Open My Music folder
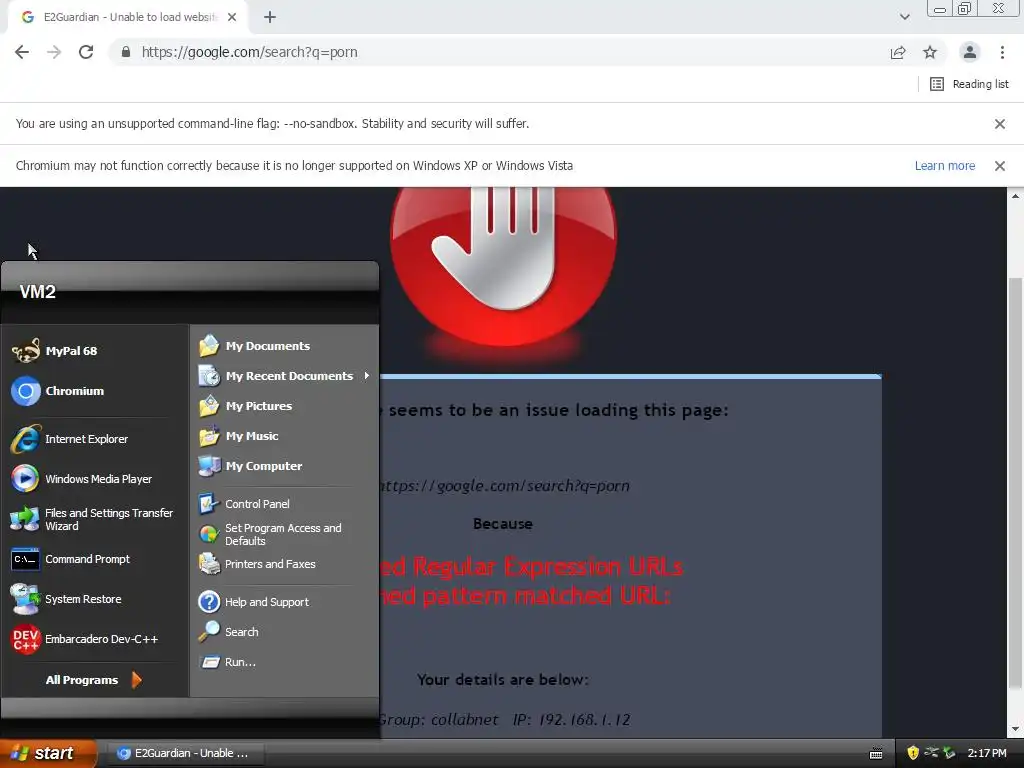Screen dimensions: 1024x768 pyautogui.click(x=239, y=436)
